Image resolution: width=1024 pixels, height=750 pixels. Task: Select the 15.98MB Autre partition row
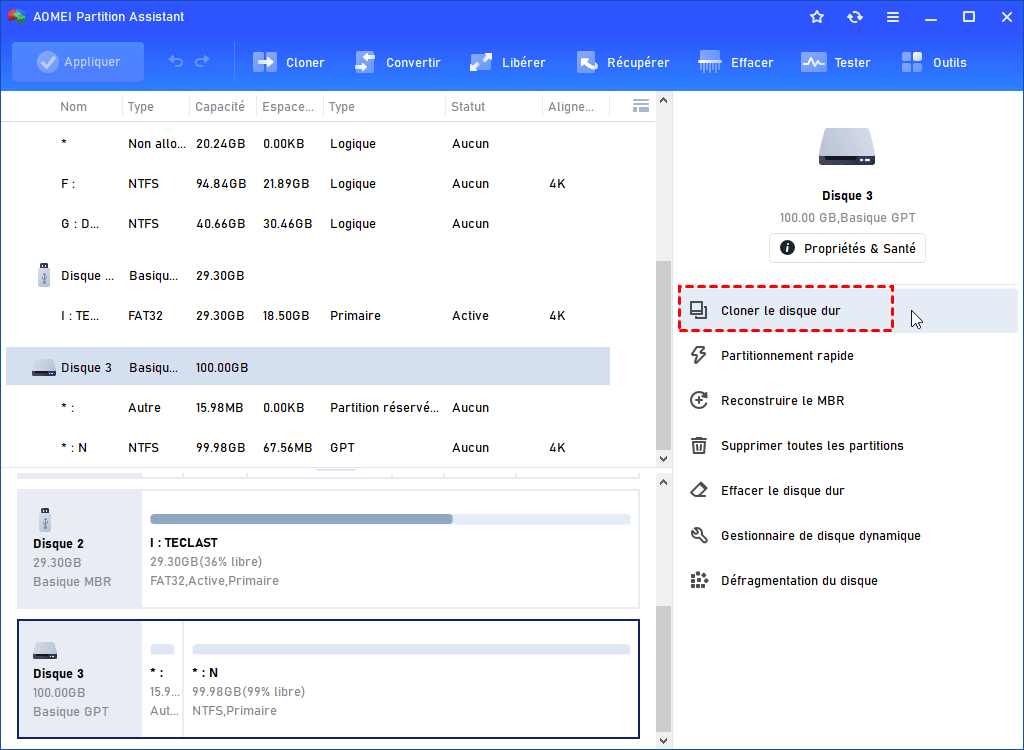308,408
